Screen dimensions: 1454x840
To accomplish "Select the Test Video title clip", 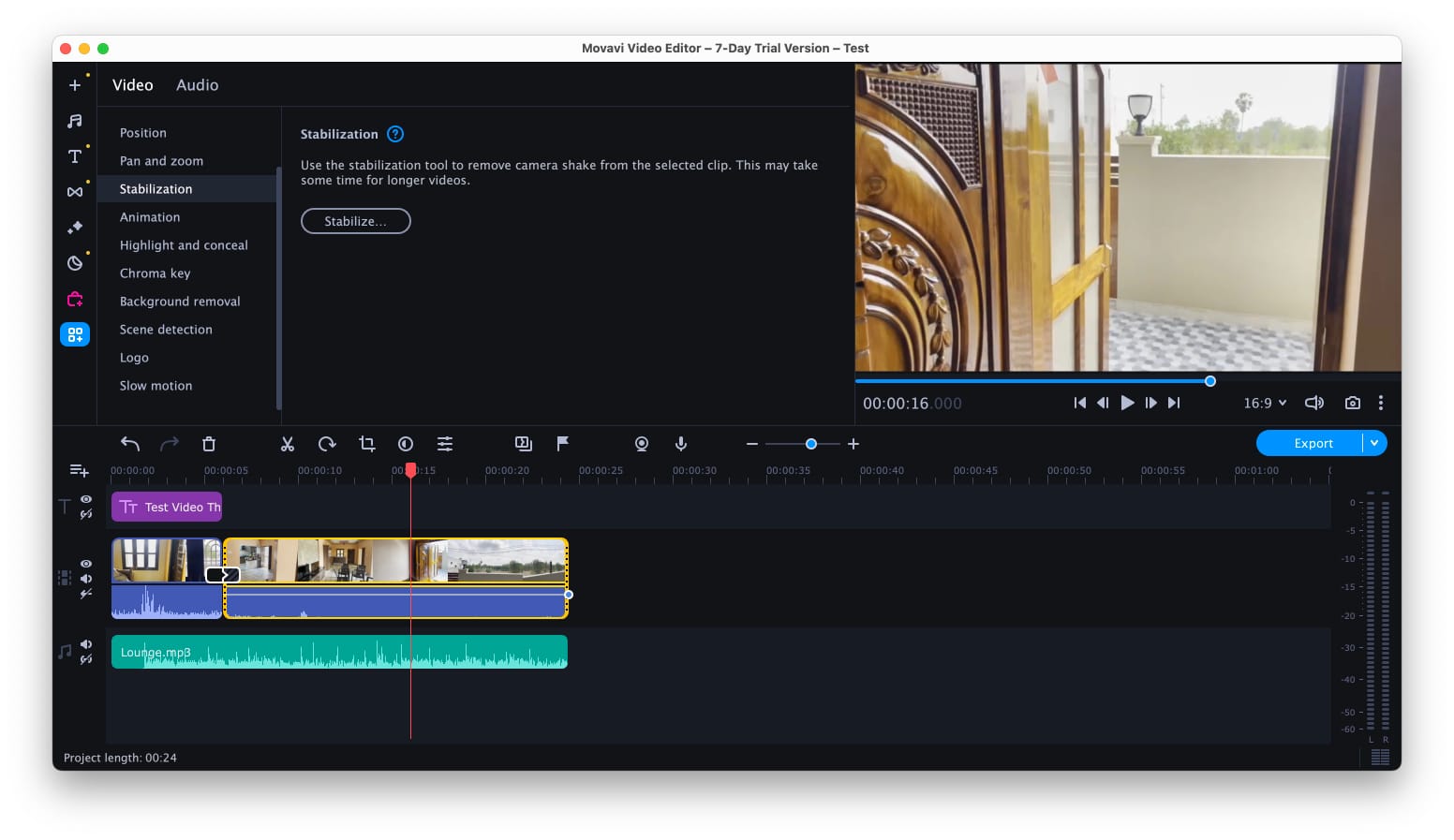I will pyautogui.click(x=167, y=507).
